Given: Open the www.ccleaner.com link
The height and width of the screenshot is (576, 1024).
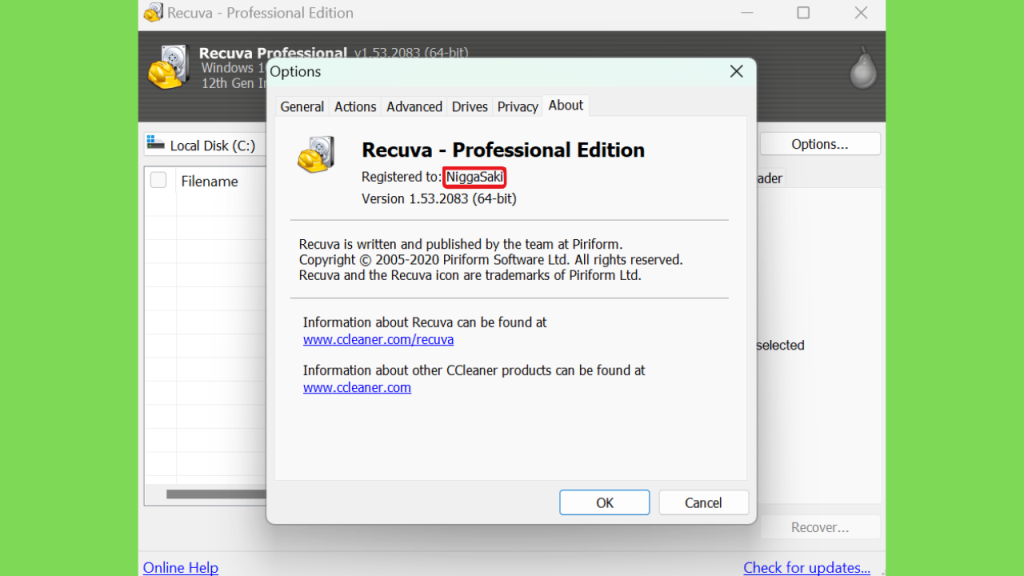Looking at the screenshot, I should 357,387.
